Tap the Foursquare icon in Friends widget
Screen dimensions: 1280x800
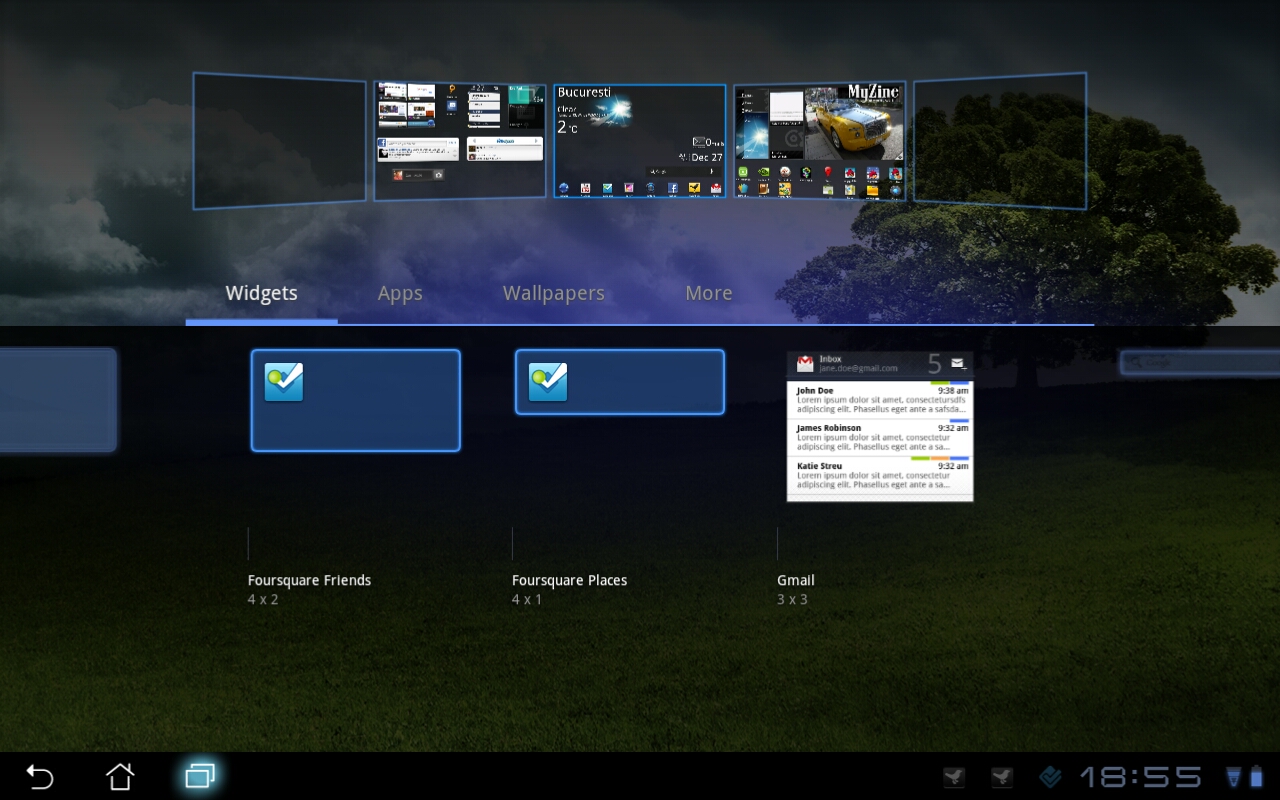284,382
